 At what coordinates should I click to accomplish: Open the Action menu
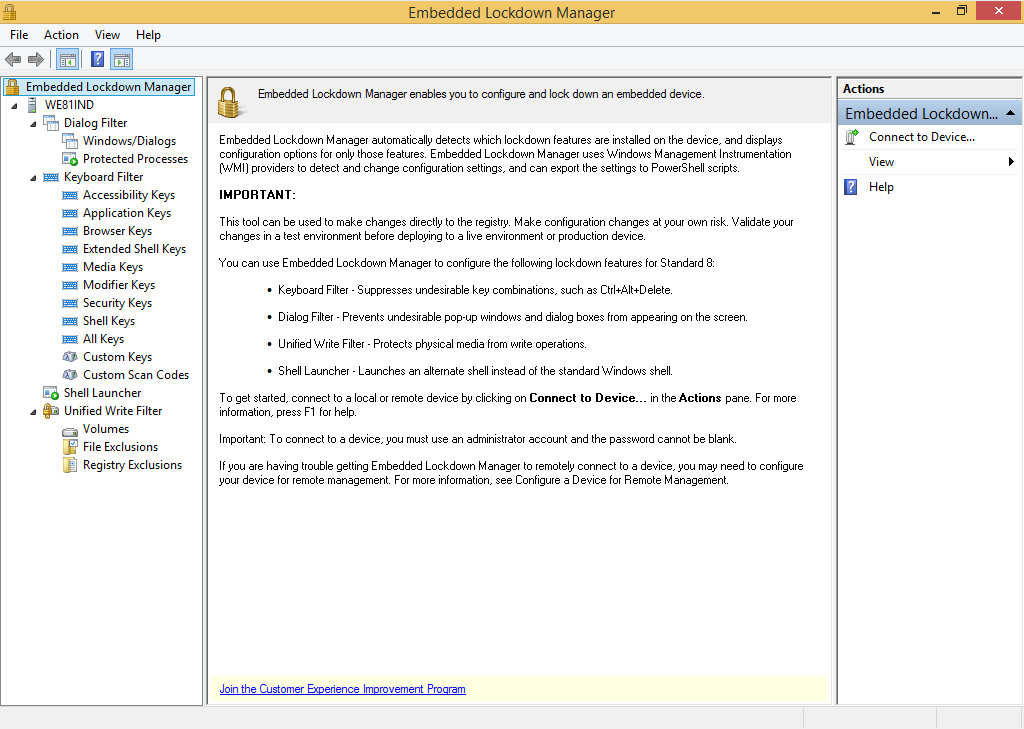(x=61, y=35)
